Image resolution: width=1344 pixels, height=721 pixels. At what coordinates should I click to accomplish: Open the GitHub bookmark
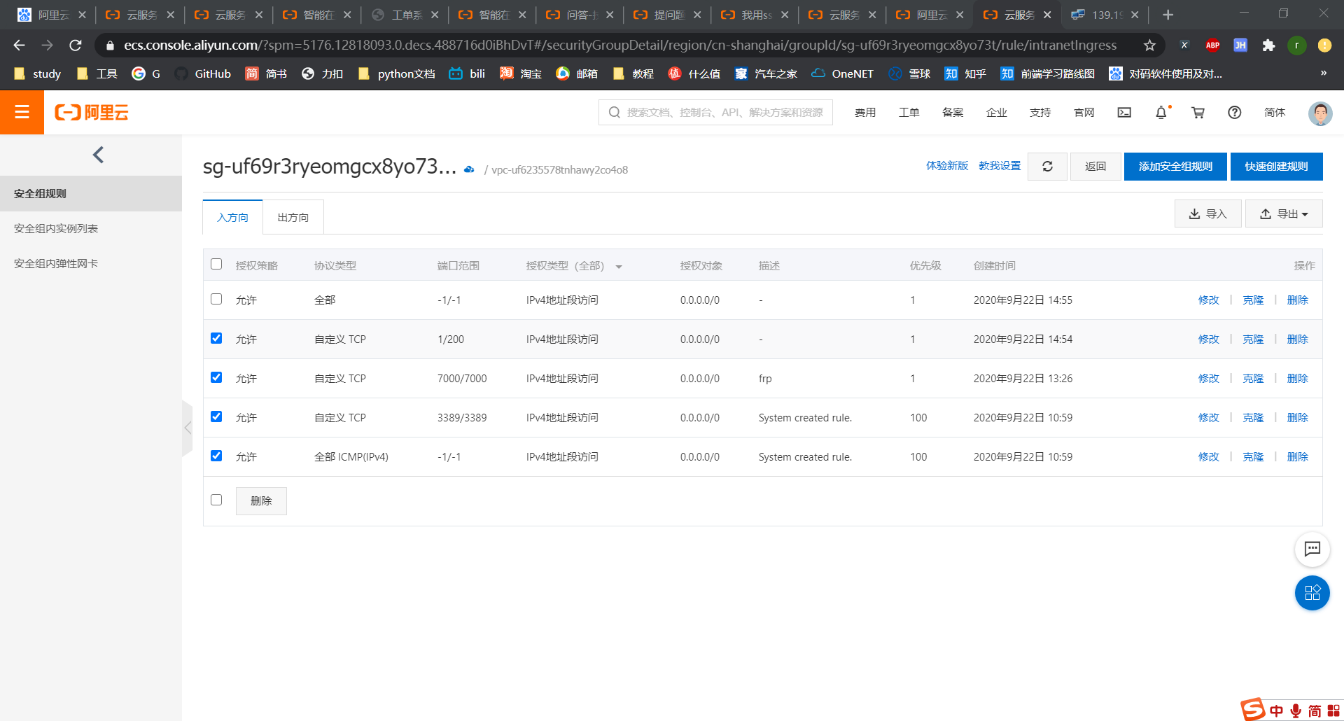pos(202,74)
